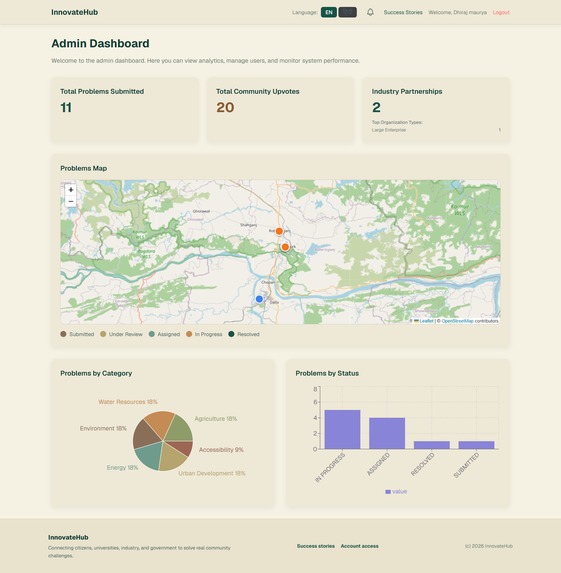Click the In Progress legend color dot
The image size is (561, 573).
coord(189,334)
